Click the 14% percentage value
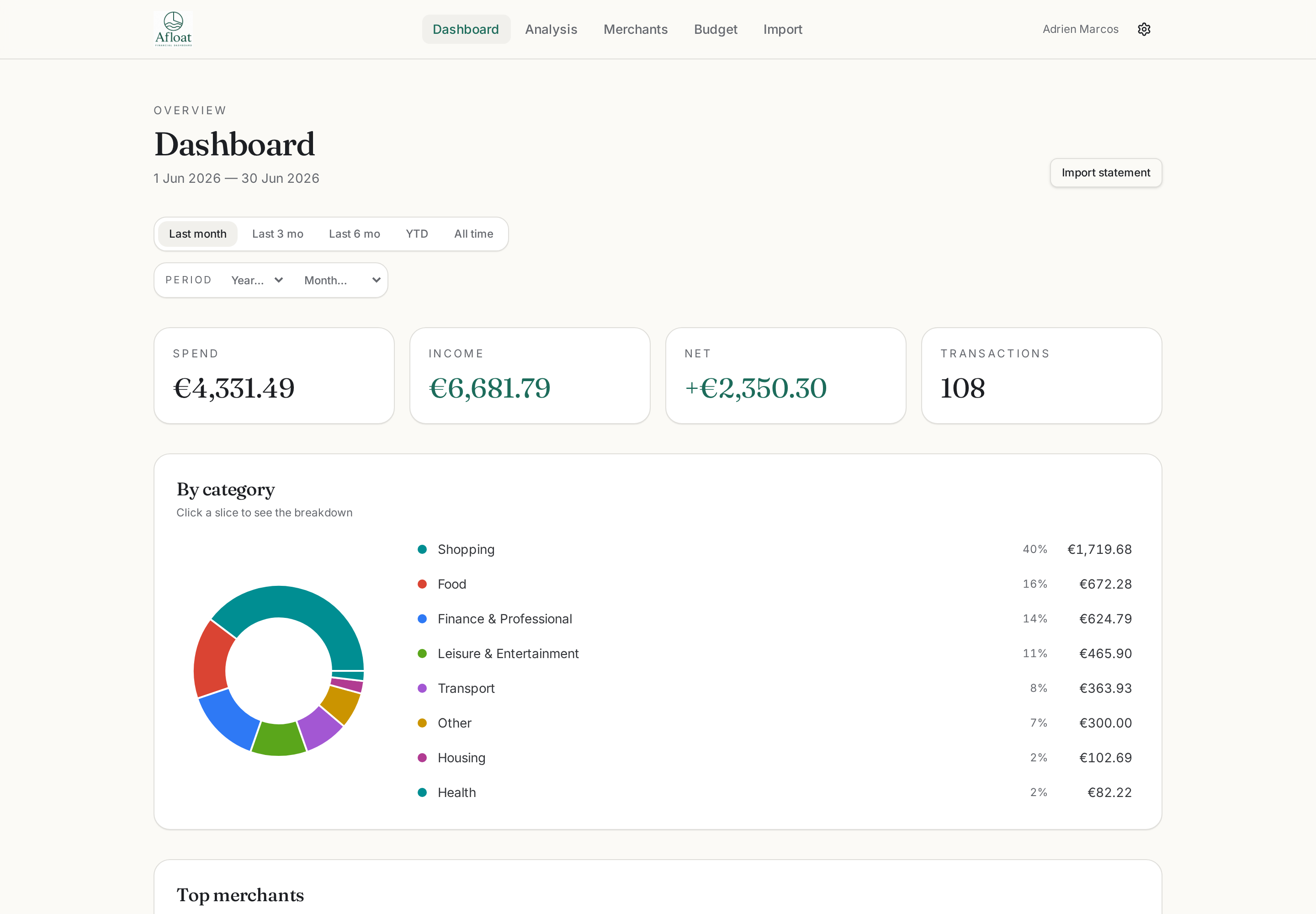This screenshot has height=914, width=1316. [1035, 619]
